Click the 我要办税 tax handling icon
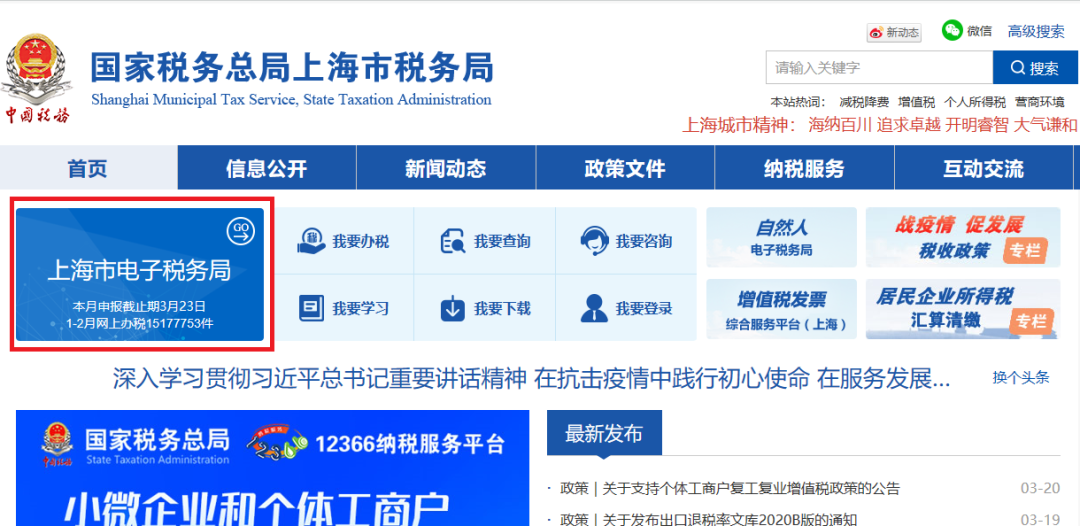 [312, 241]
